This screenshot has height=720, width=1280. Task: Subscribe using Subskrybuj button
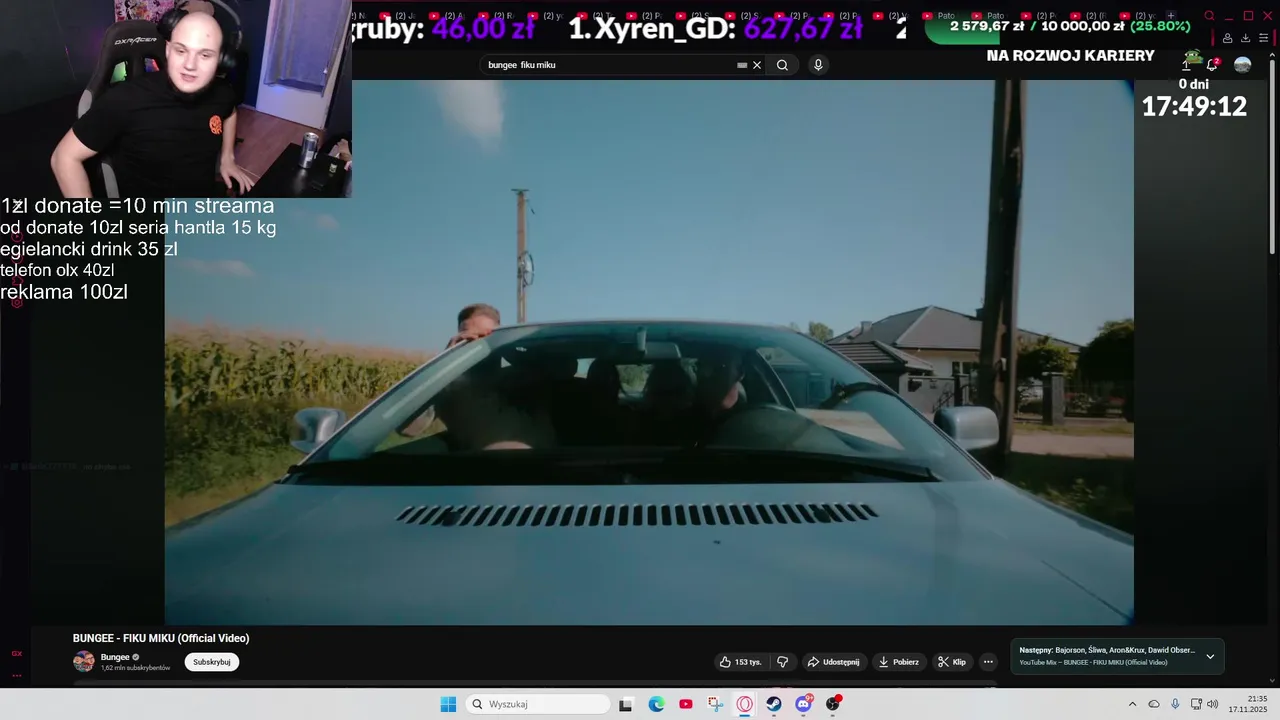coord(212,662)
